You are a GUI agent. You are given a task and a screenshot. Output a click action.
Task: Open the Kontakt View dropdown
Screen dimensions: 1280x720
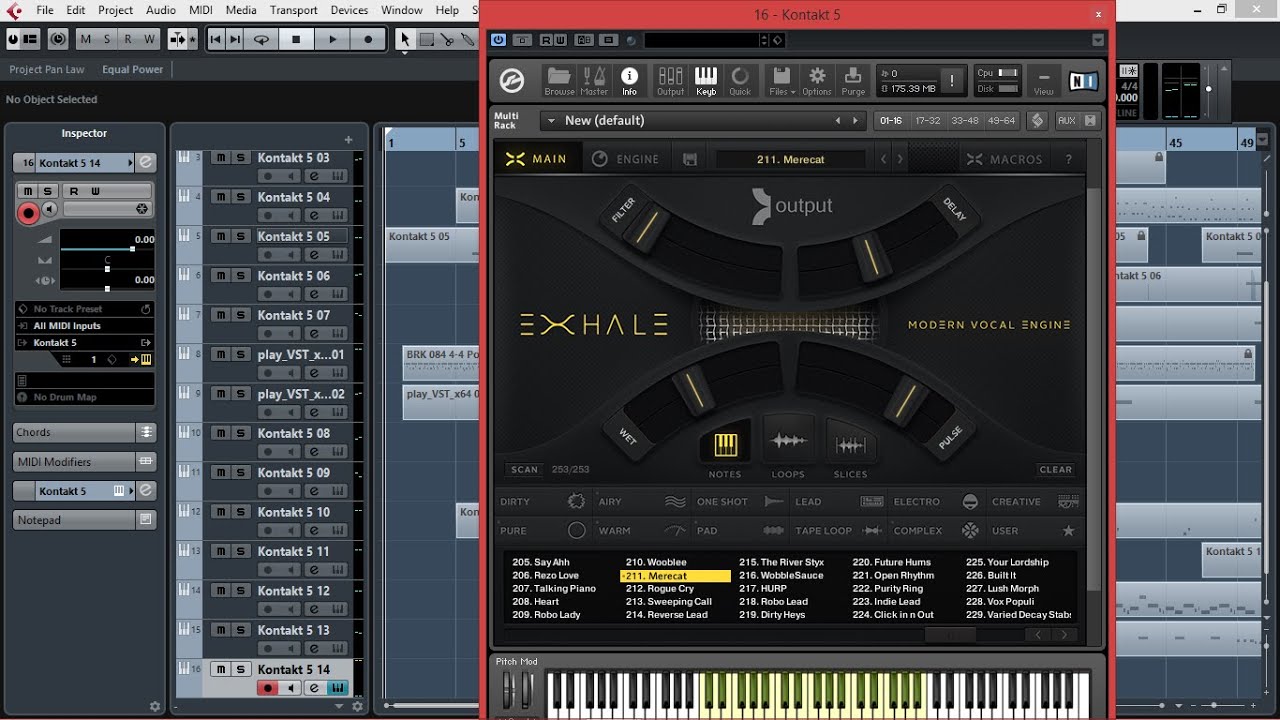click(x=1043, y=80)
